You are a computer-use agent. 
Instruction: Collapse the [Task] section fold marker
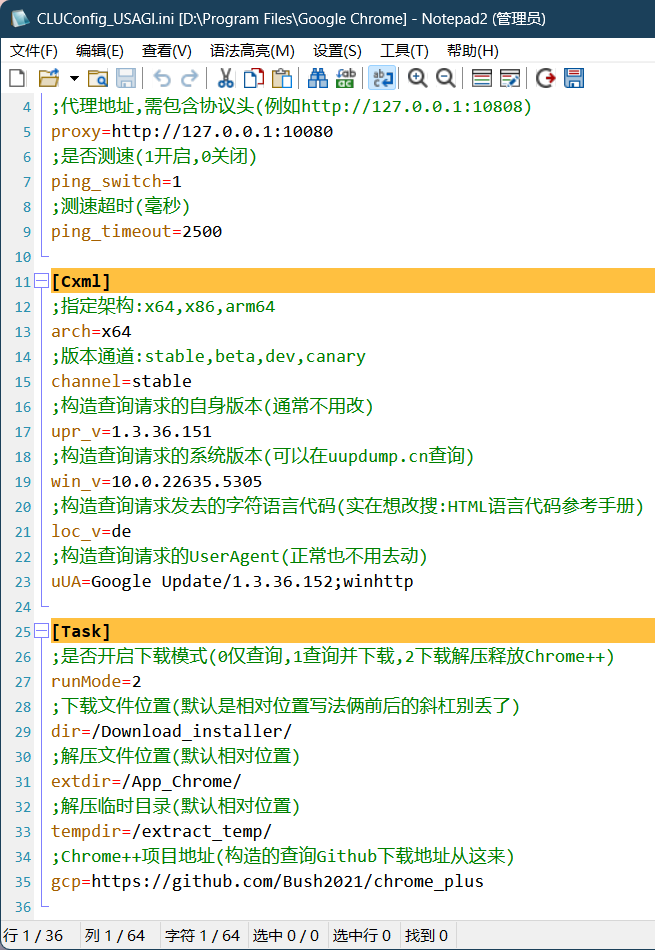pyautogui.click(x=40, y=631)
